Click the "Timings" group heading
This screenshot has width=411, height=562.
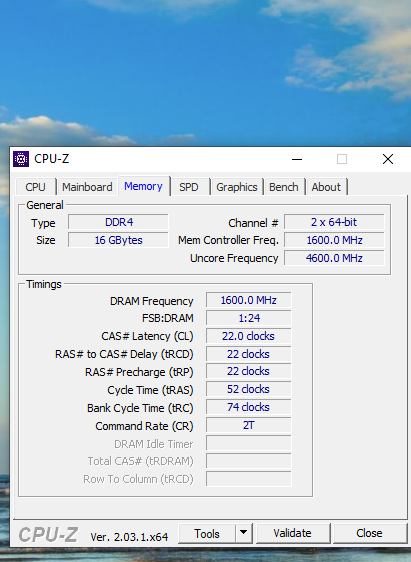(x=44, y=284)
